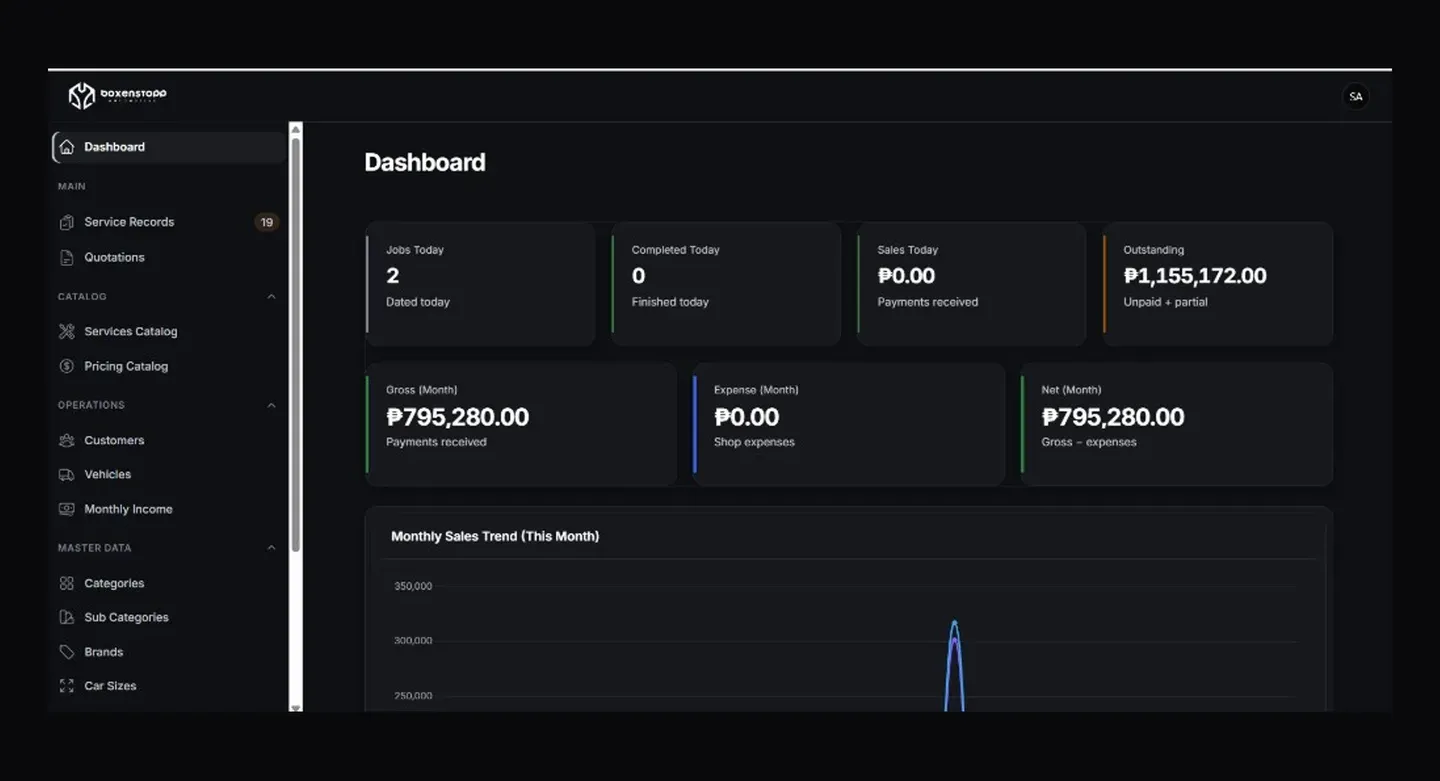Click the Net (Month) card
This screenshot has width=1440, height=781.
[x=1177, y=424]
